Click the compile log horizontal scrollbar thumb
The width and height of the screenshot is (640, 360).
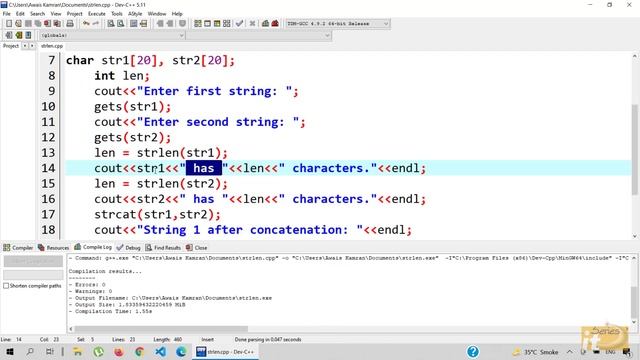[161, 329]
